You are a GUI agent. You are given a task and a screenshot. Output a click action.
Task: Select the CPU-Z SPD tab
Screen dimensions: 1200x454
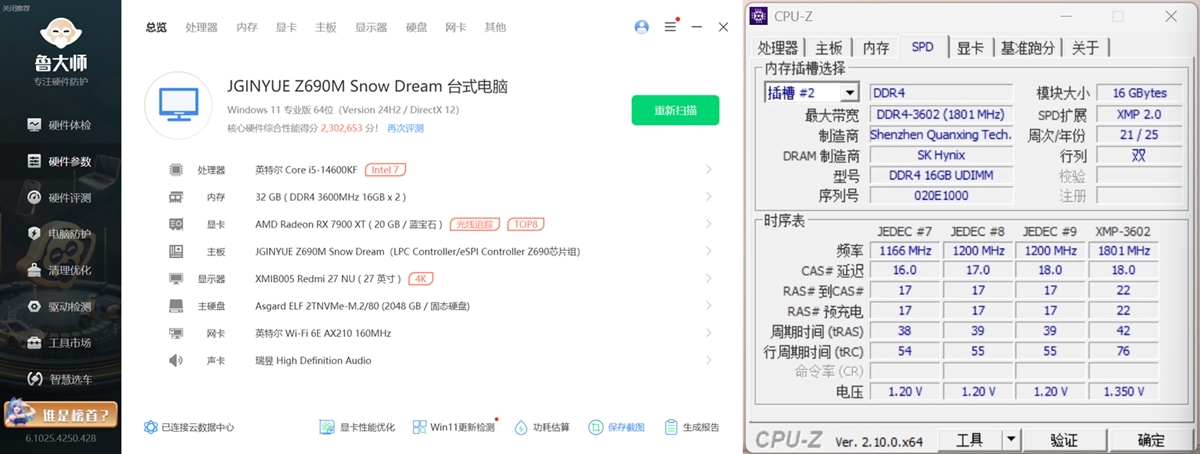[x=922, y=46]
